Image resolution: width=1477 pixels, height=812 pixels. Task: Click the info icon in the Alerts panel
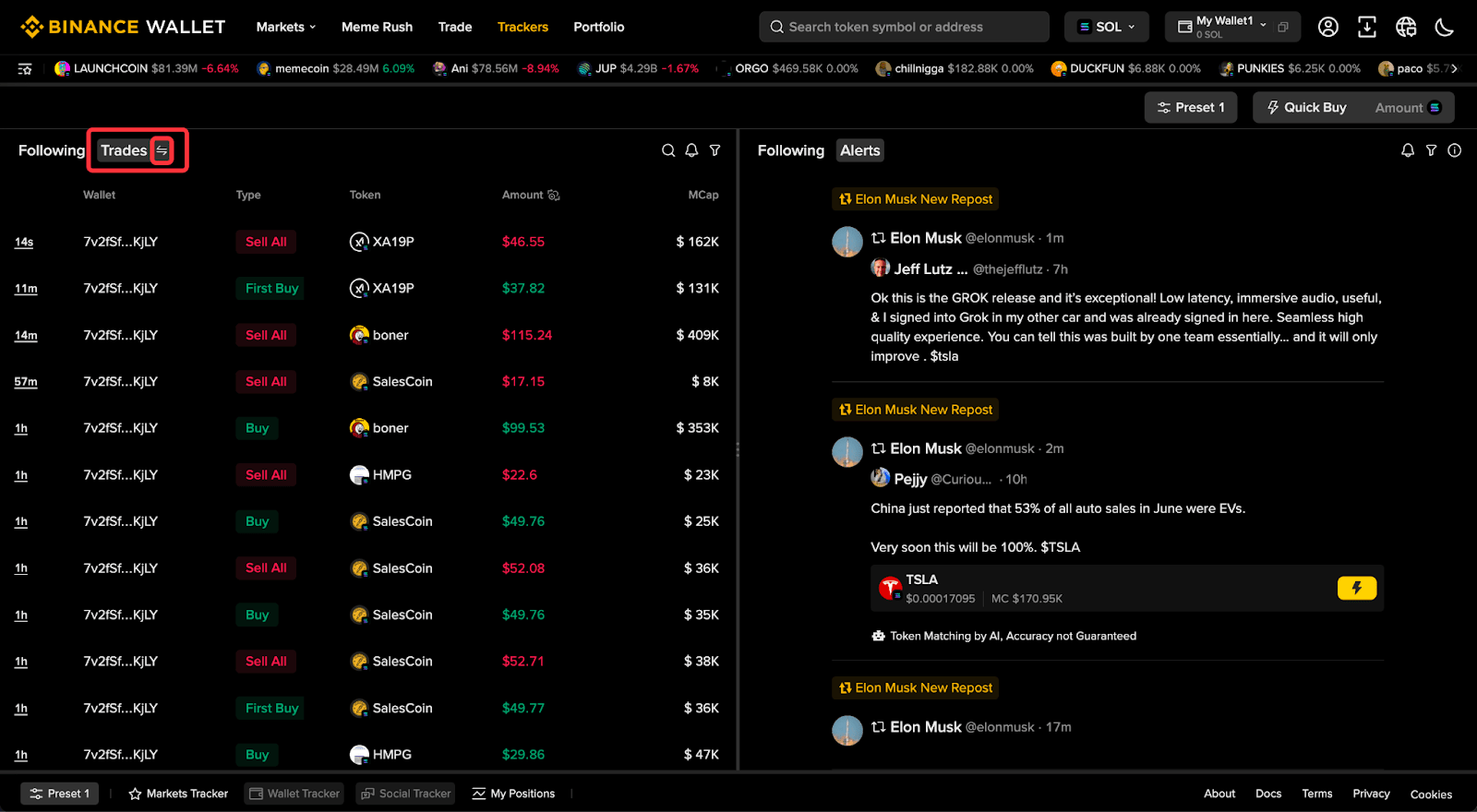pyautogui.click(x=1455, y=150)
